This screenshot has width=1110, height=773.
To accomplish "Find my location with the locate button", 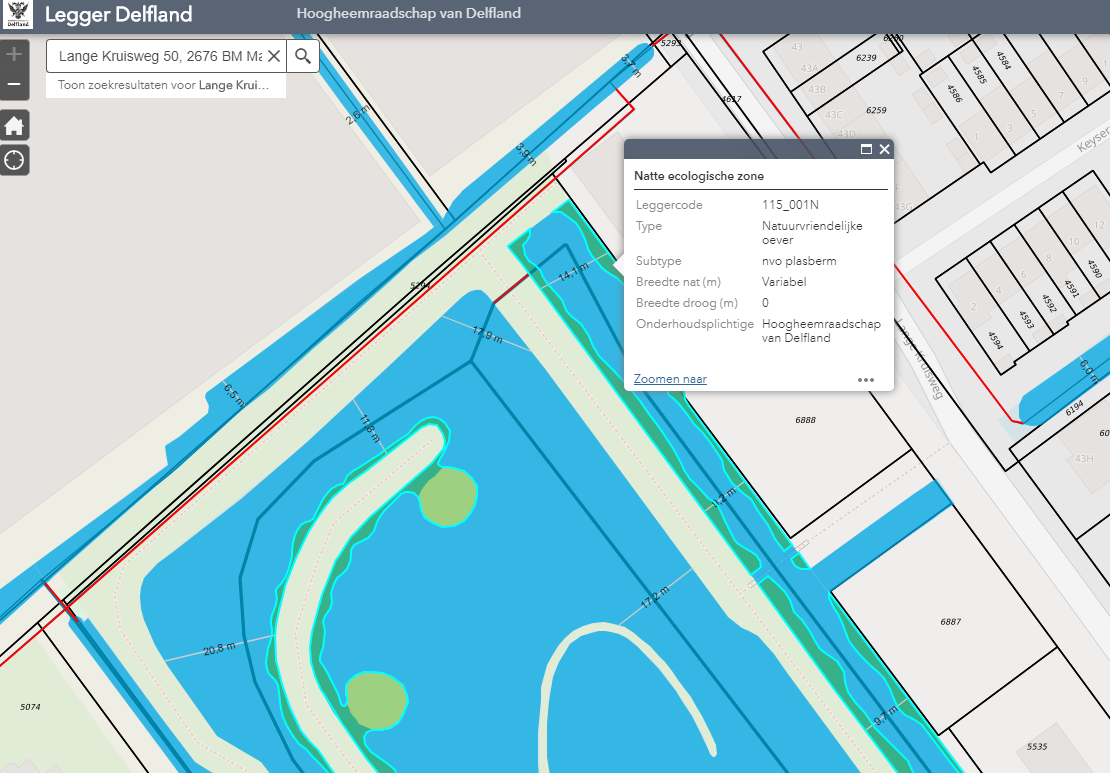I will 14,160.
